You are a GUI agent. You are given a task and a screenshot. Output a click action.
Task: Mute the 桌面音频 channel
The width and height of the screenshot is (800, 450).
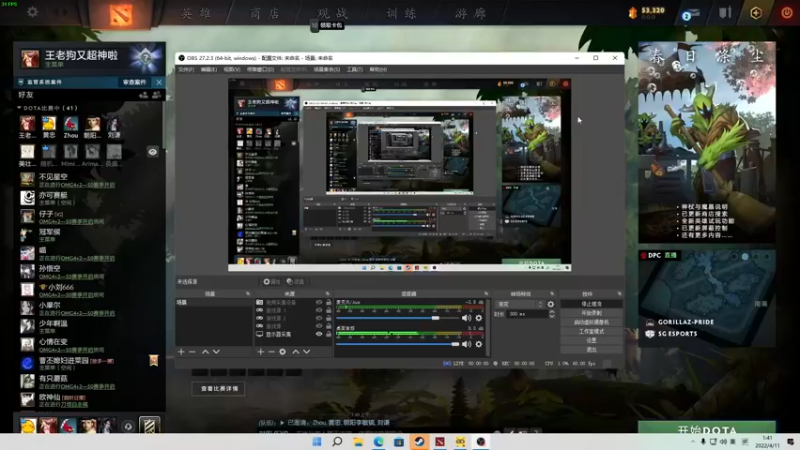(x=466, y=344)
